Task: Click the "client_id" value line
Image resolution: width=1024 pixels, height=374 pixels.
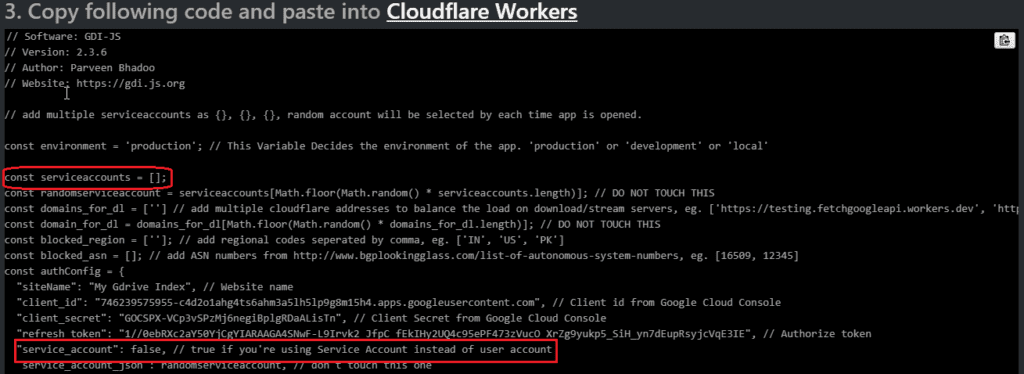Action: [398, 303]
